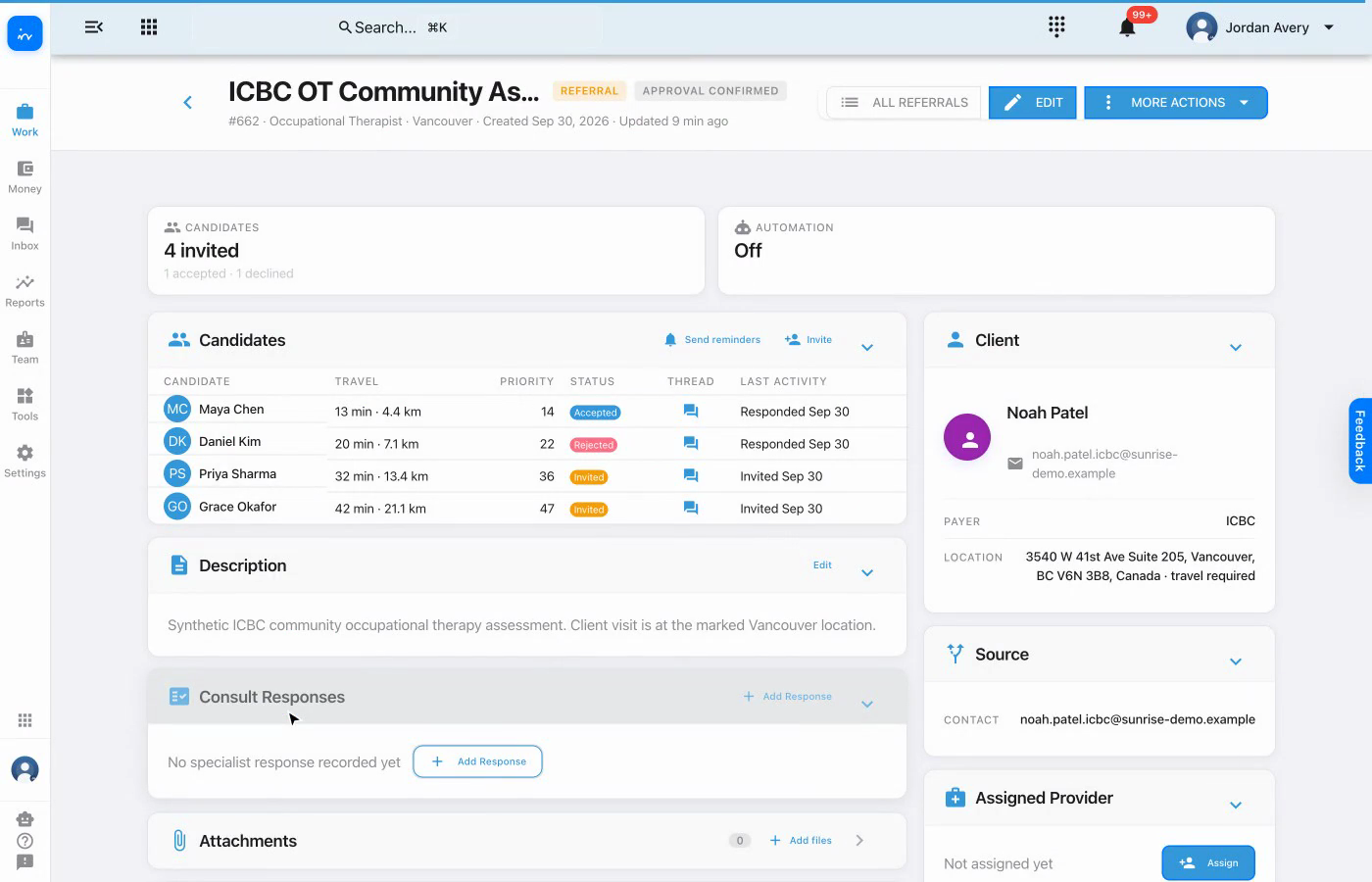The width and height of the screenshot is (1372, 882).
Task: Collapse the sidebar menu icon
Action: pyautogui.click(x=94, y=27)
